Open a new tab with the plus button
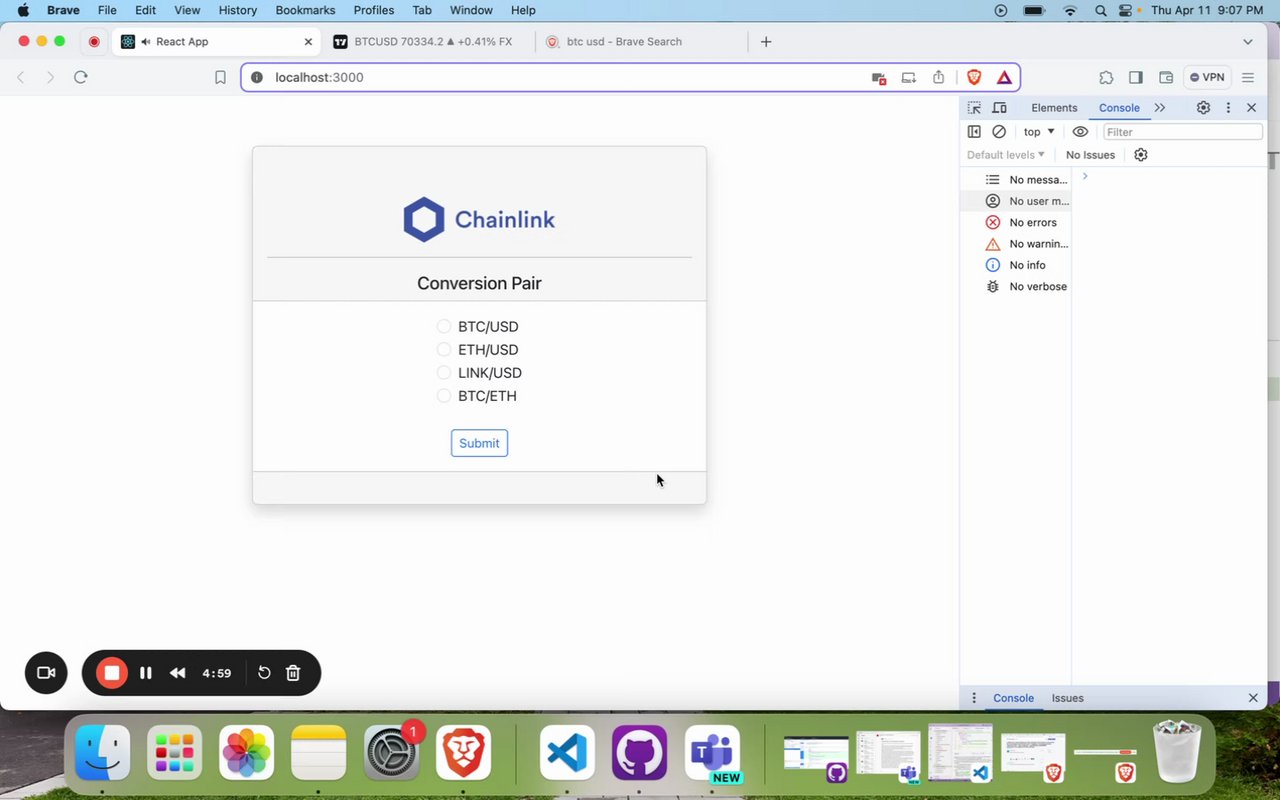1280x800 pixels. (766, 42)
